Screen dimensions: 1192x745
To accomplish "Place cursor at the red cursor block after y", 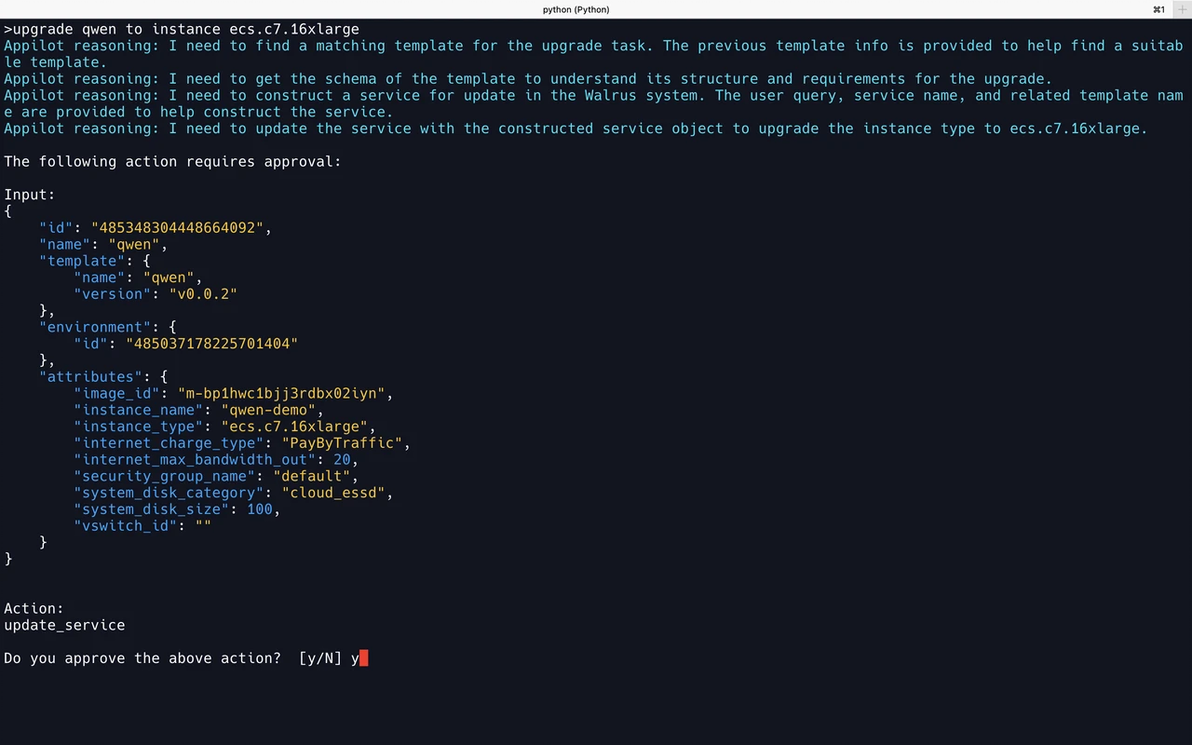I will click(x=364, y=658).
